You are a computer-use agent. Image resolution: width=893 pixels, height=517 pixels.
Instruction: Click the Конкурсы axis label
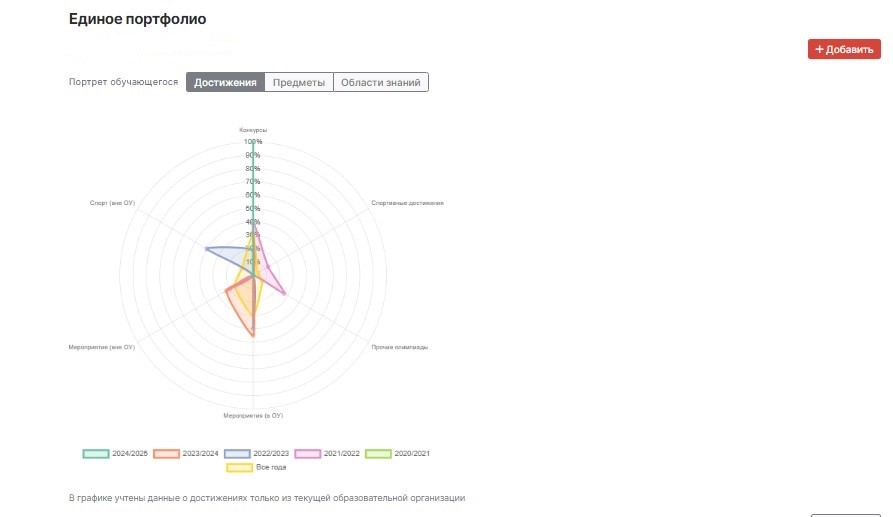click(x=253, y=130)
